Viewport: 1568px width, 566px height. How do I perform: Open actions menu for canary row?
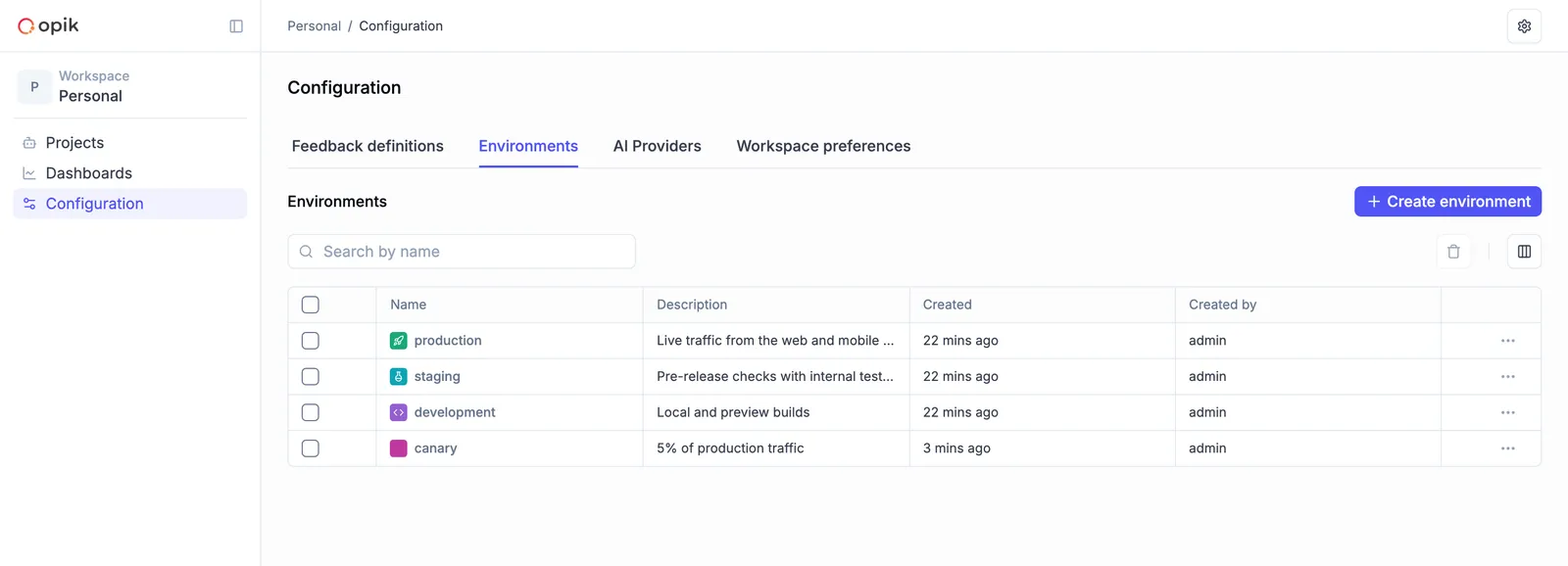pyautogui.click(x=1507, y=448)
